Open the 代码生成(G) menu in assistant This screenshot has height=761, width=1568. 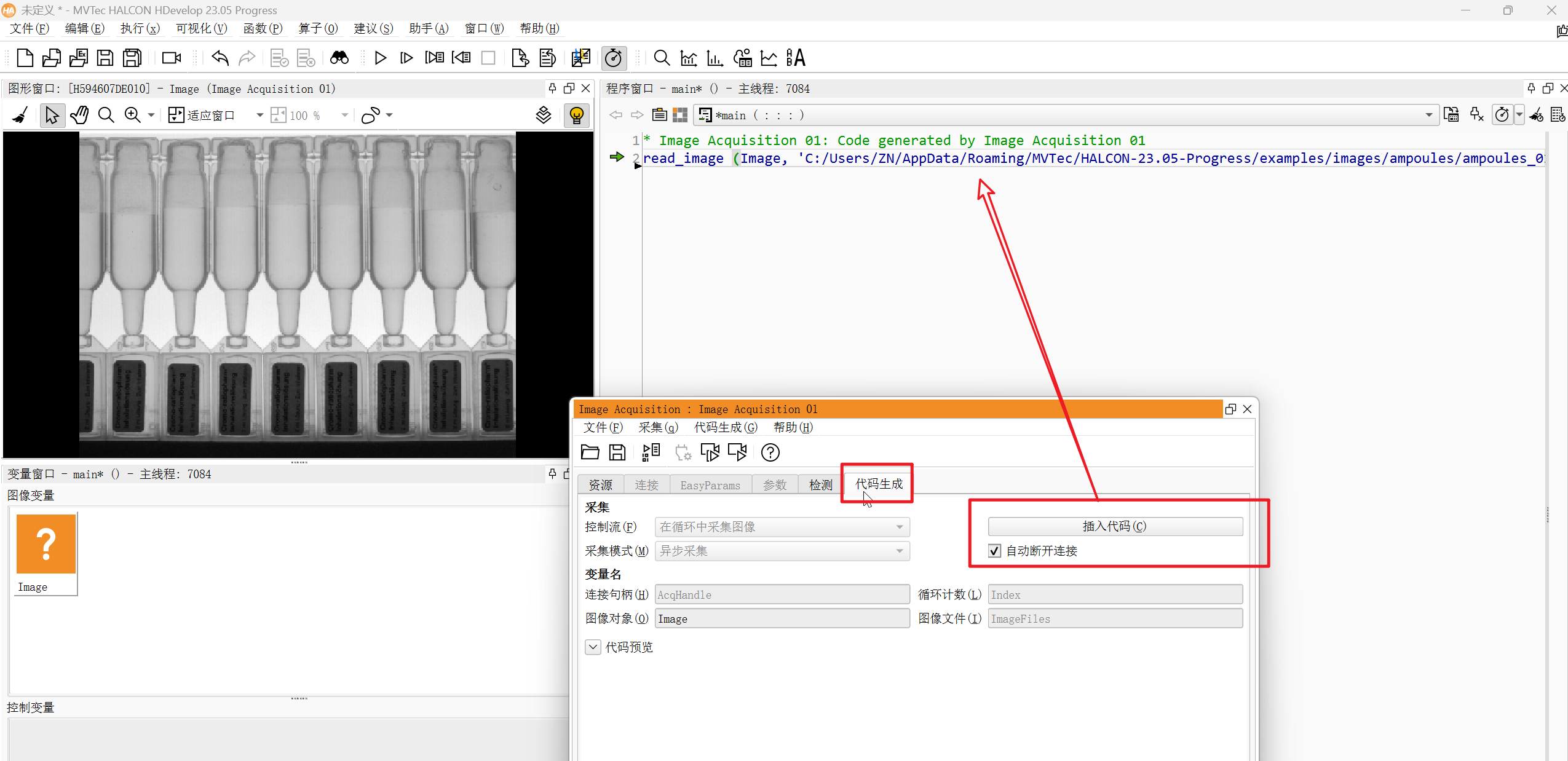[726, 427]
